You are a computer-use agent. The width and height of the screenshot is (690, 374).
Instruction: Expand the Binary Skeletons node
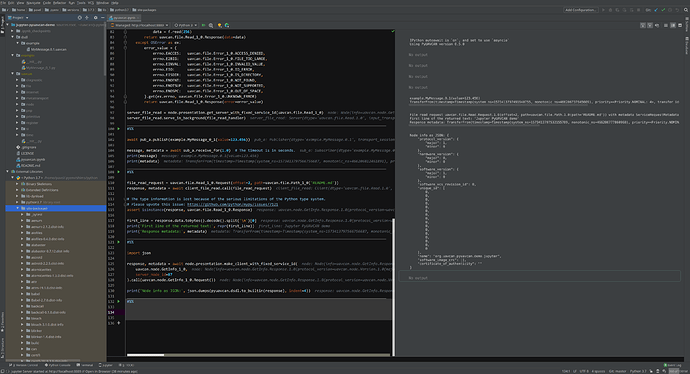(x=18, y=184)
